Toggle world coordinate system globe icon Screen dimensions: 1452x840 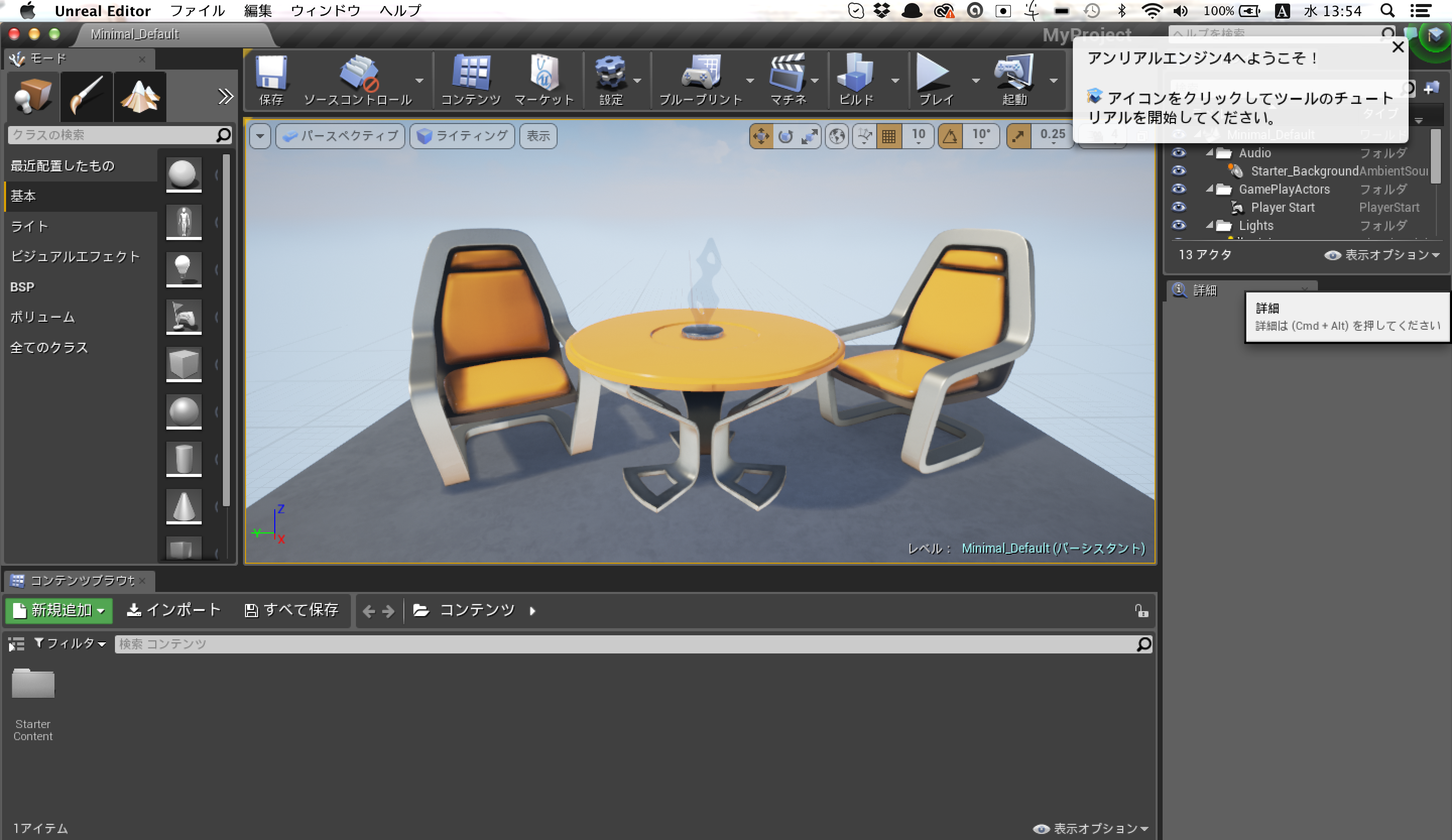coord(836,136)
